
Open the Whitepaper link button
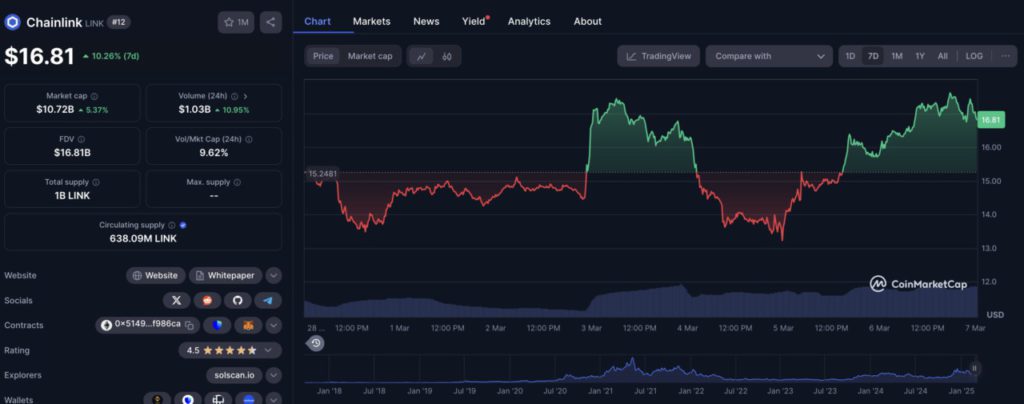pos(226,275)
